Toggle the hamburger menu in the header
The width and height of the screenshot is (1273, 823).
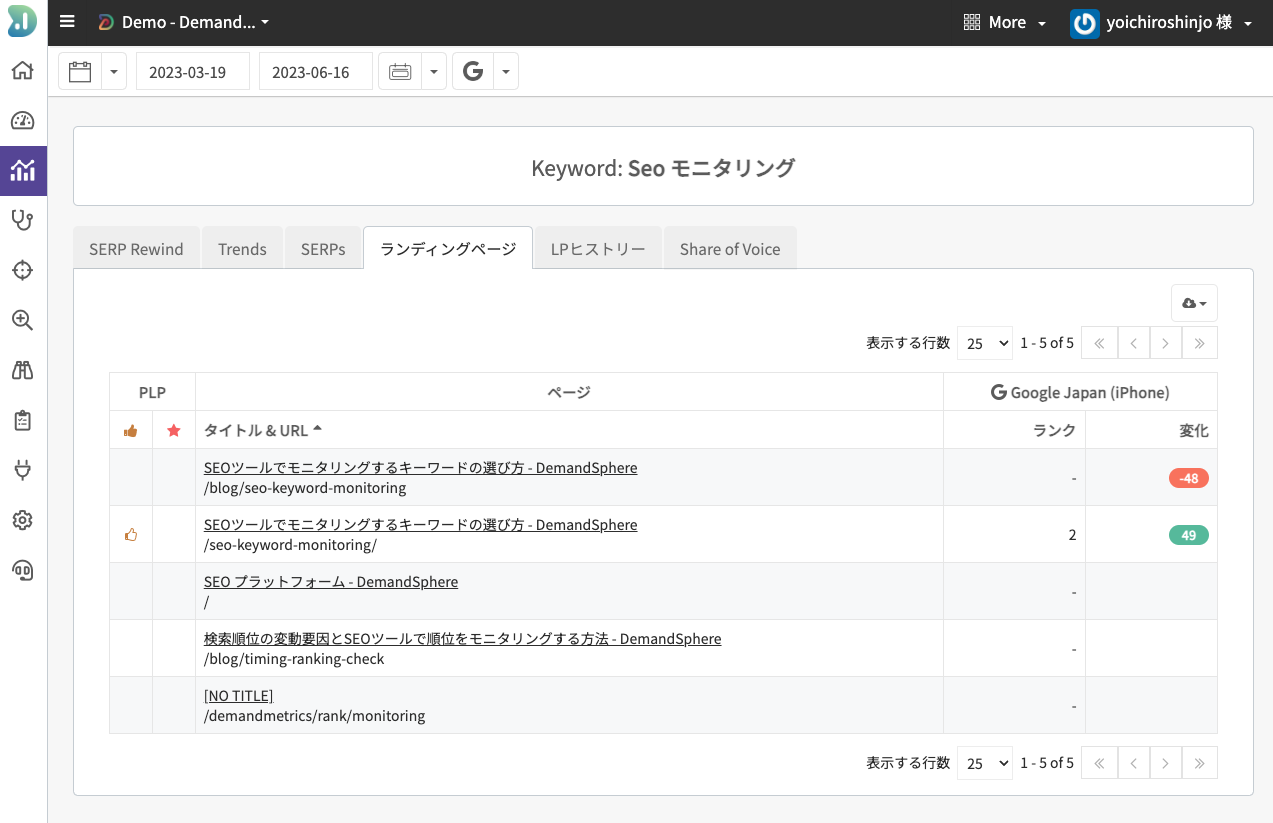click(x=67, y=22)
